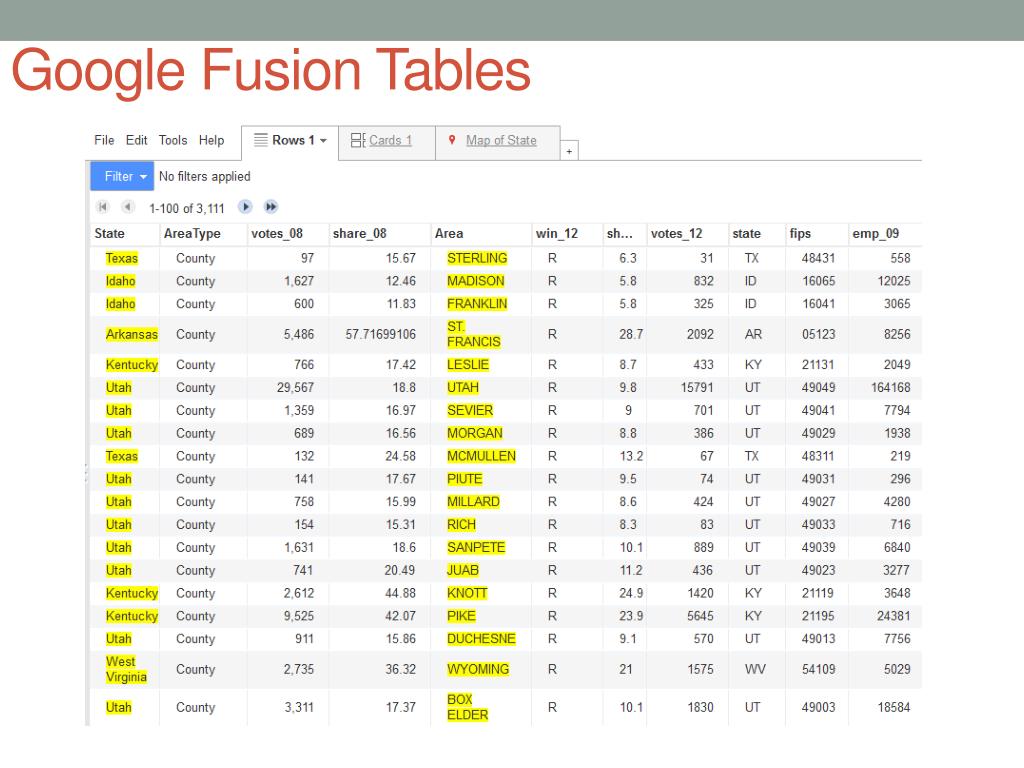Screen dimensions: 1024x768
Task: Click the truncated sh... column header
Action: 620,234
